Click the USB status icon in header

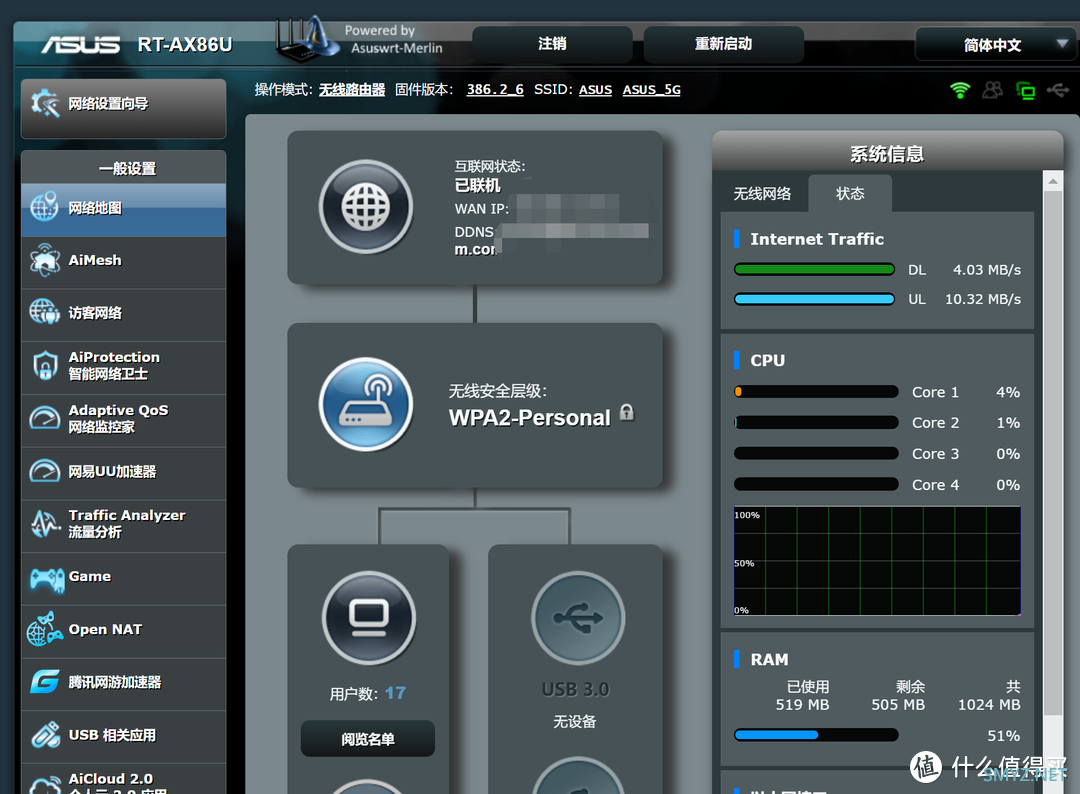coord(1058,90)
